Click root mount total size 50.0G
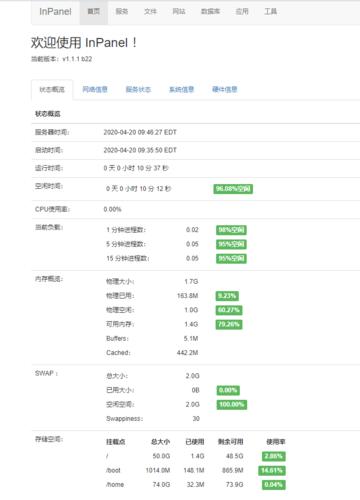This screenshot has height=500, width=360. pos(161,456)
